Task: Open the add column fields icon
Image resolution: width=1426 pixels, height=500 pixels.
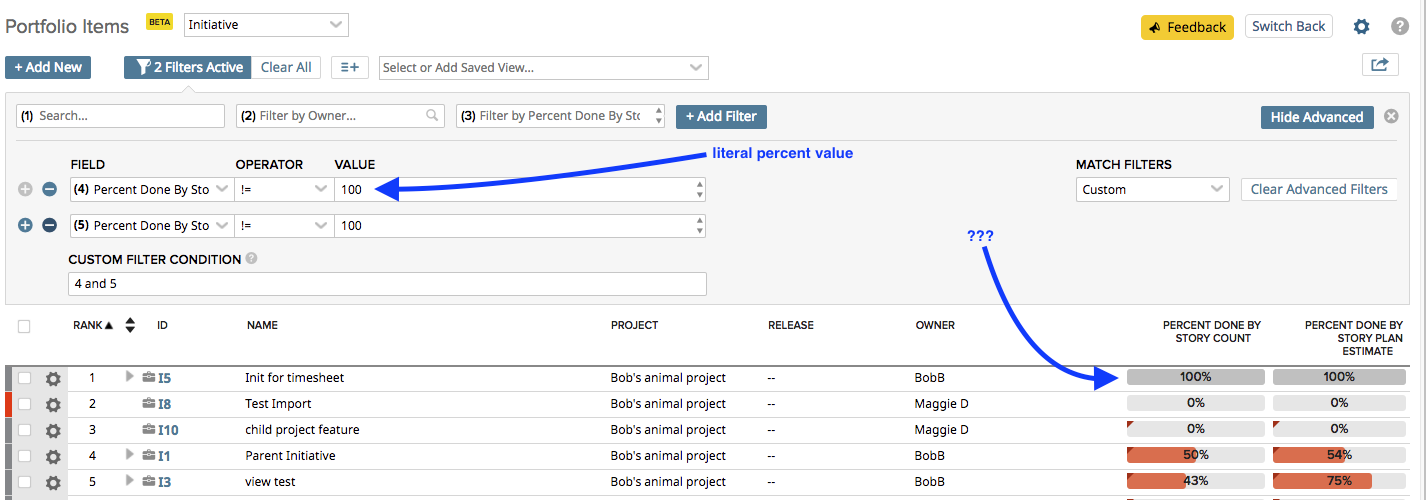Action: [x=349, y=67]
